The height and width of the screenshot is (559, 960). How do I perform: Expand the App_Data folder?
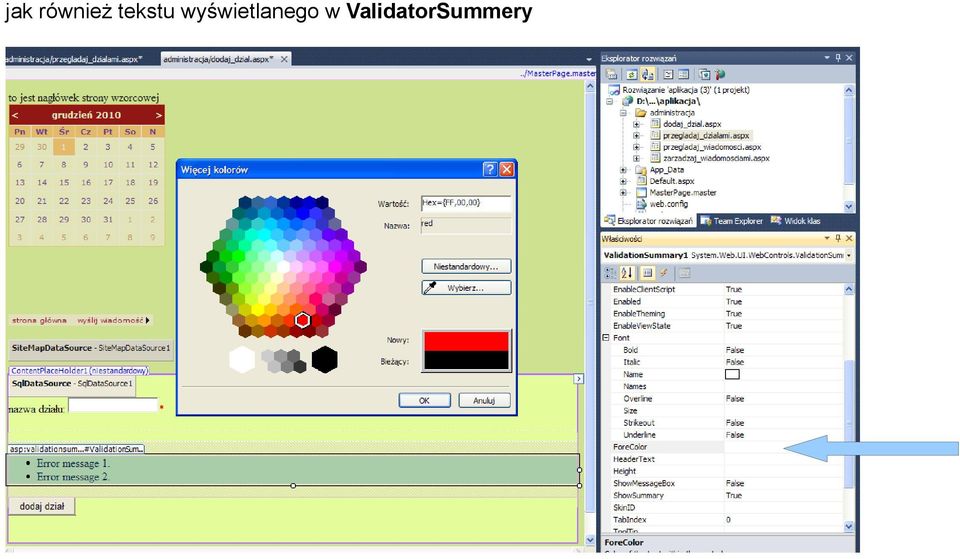(x=623, y=170)
